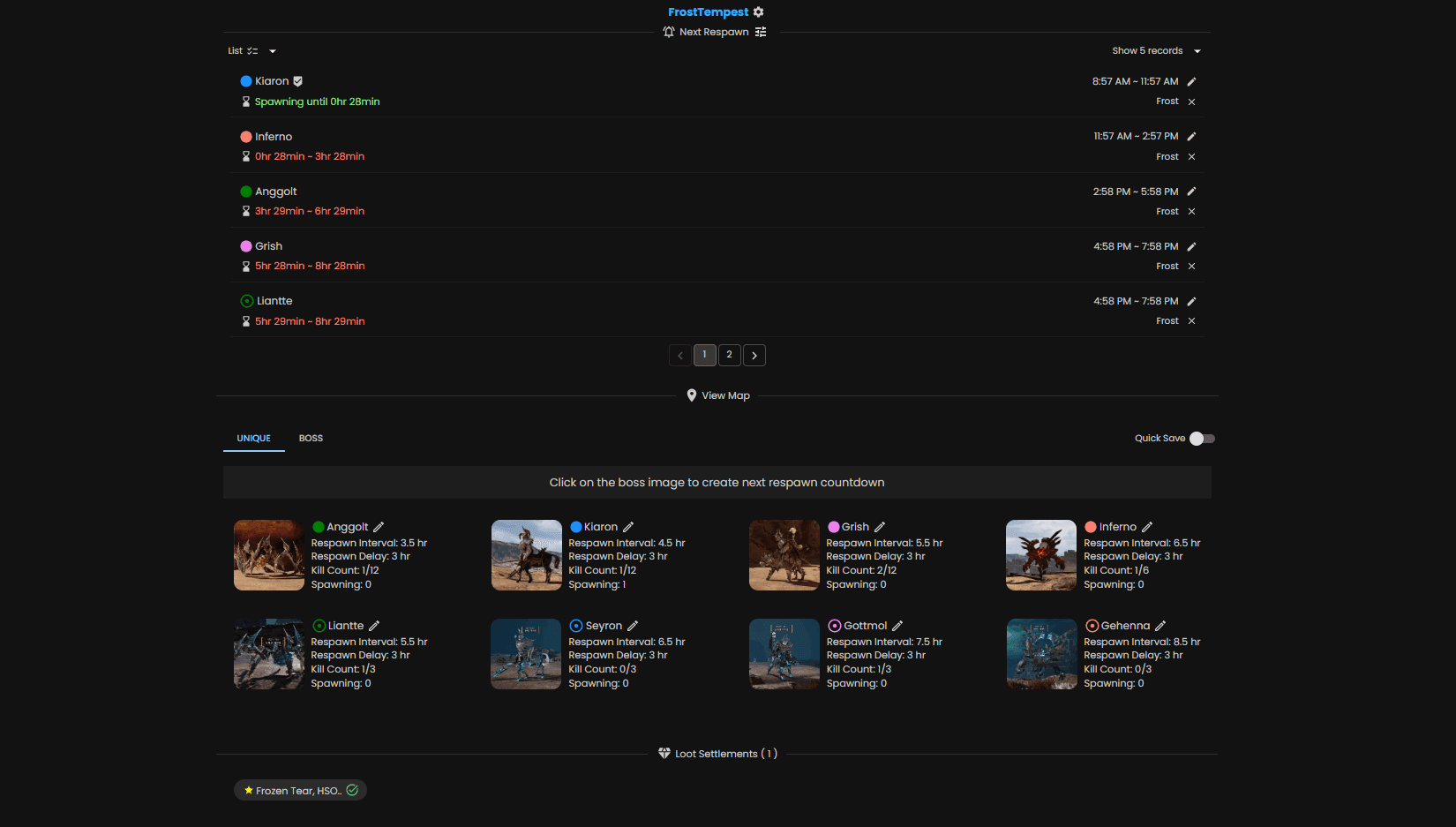
Task: Click 'Spawning: 1' on Kiaron card
Action: pyautogui.click(x=597, y=584)
